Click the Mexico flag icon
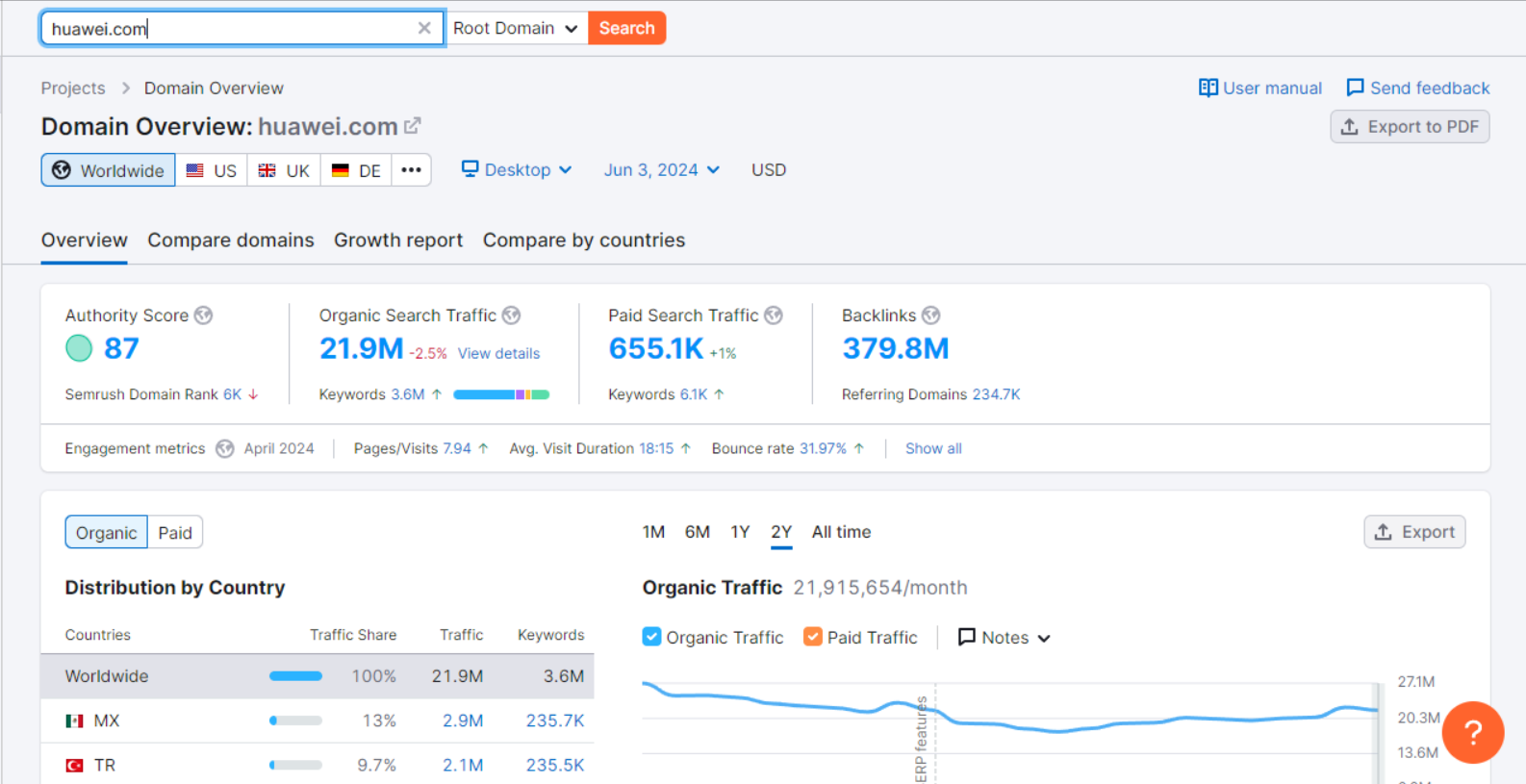The height and width of the screenshot is (784, 1526). (x=74, y=721)
